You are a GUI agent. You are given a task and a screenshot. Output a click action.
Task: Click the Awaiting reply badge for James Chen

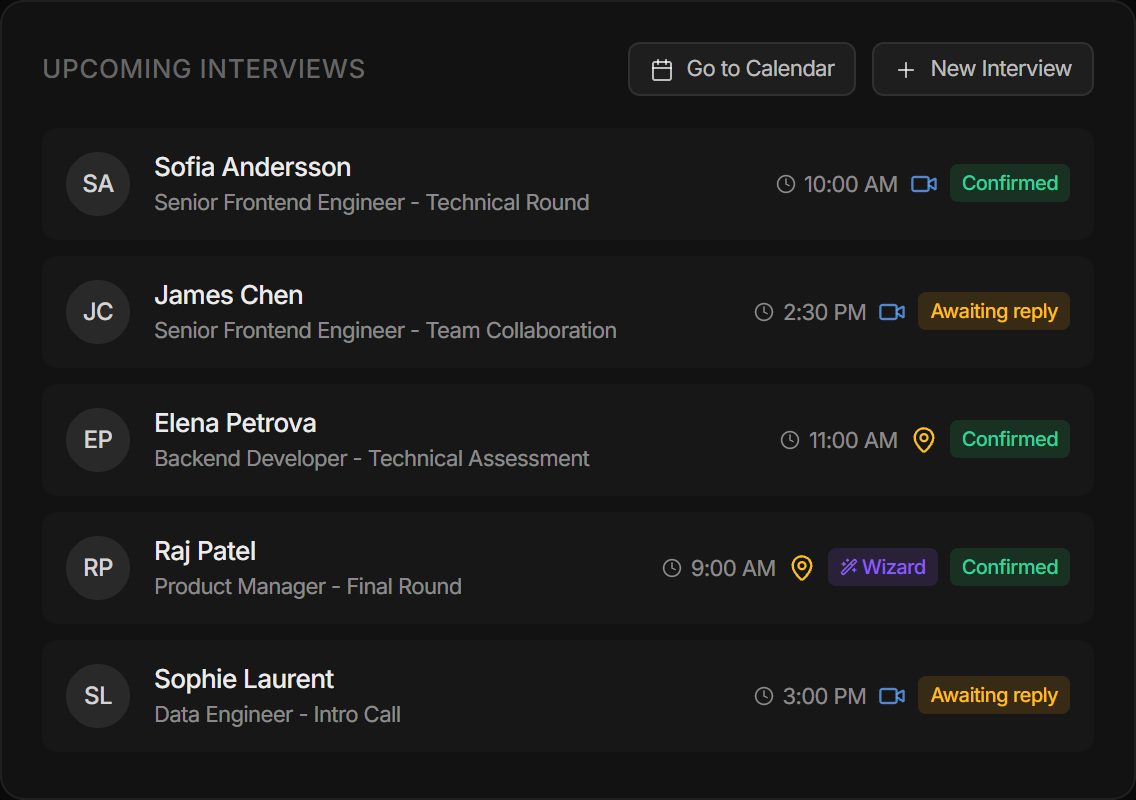(x=993, y=311)
